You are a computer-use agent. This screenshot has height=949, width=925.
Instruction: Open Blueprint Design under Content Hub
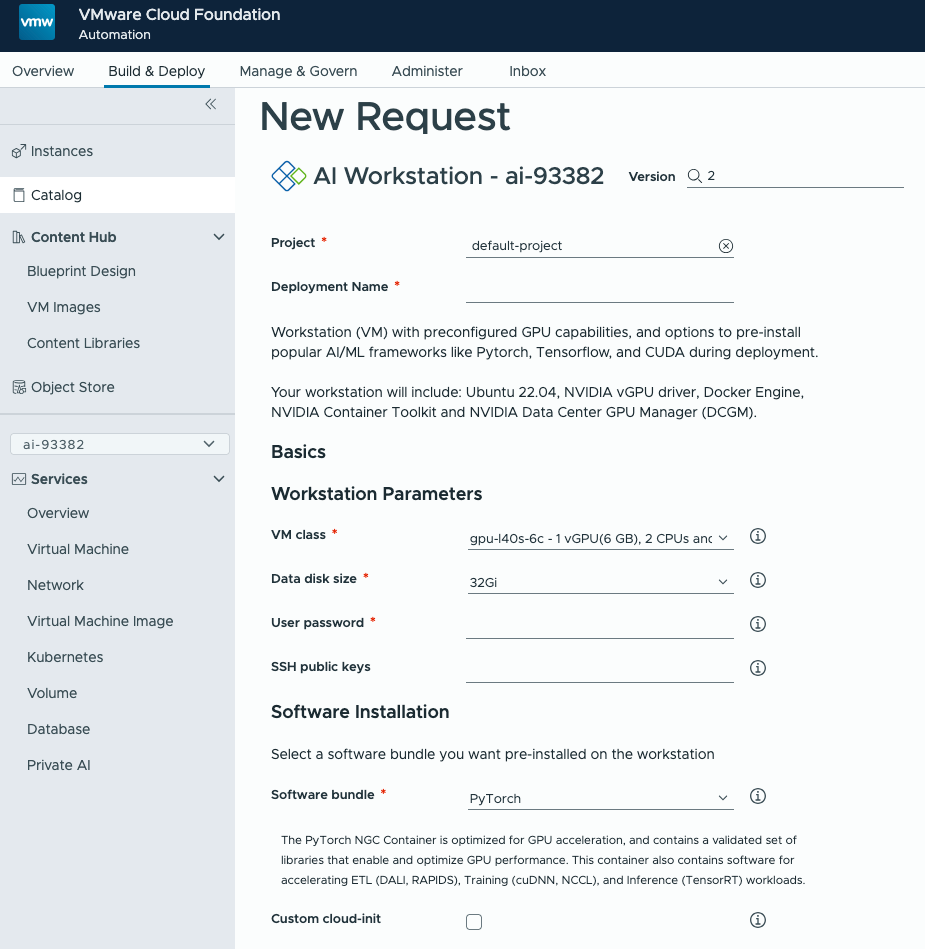(x=81, y=271)
